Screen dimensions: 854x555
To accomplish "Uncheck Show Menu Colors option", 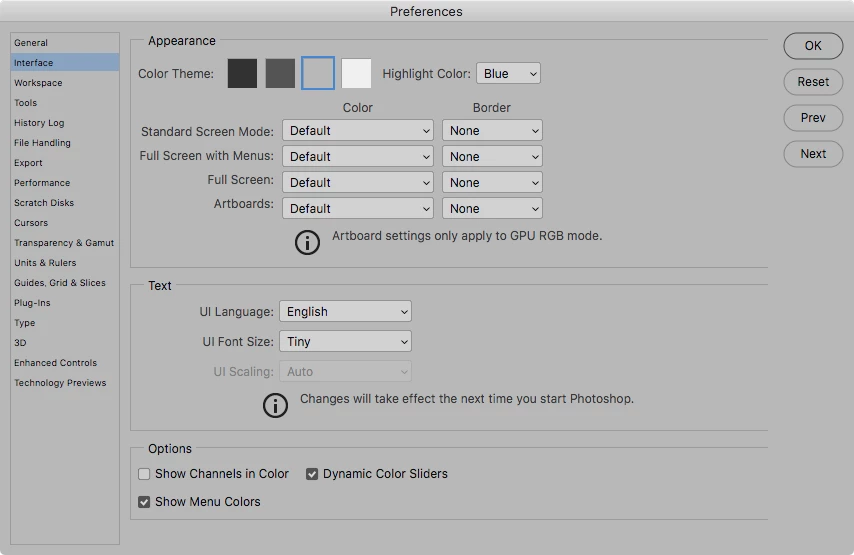I will click(144, 502).
